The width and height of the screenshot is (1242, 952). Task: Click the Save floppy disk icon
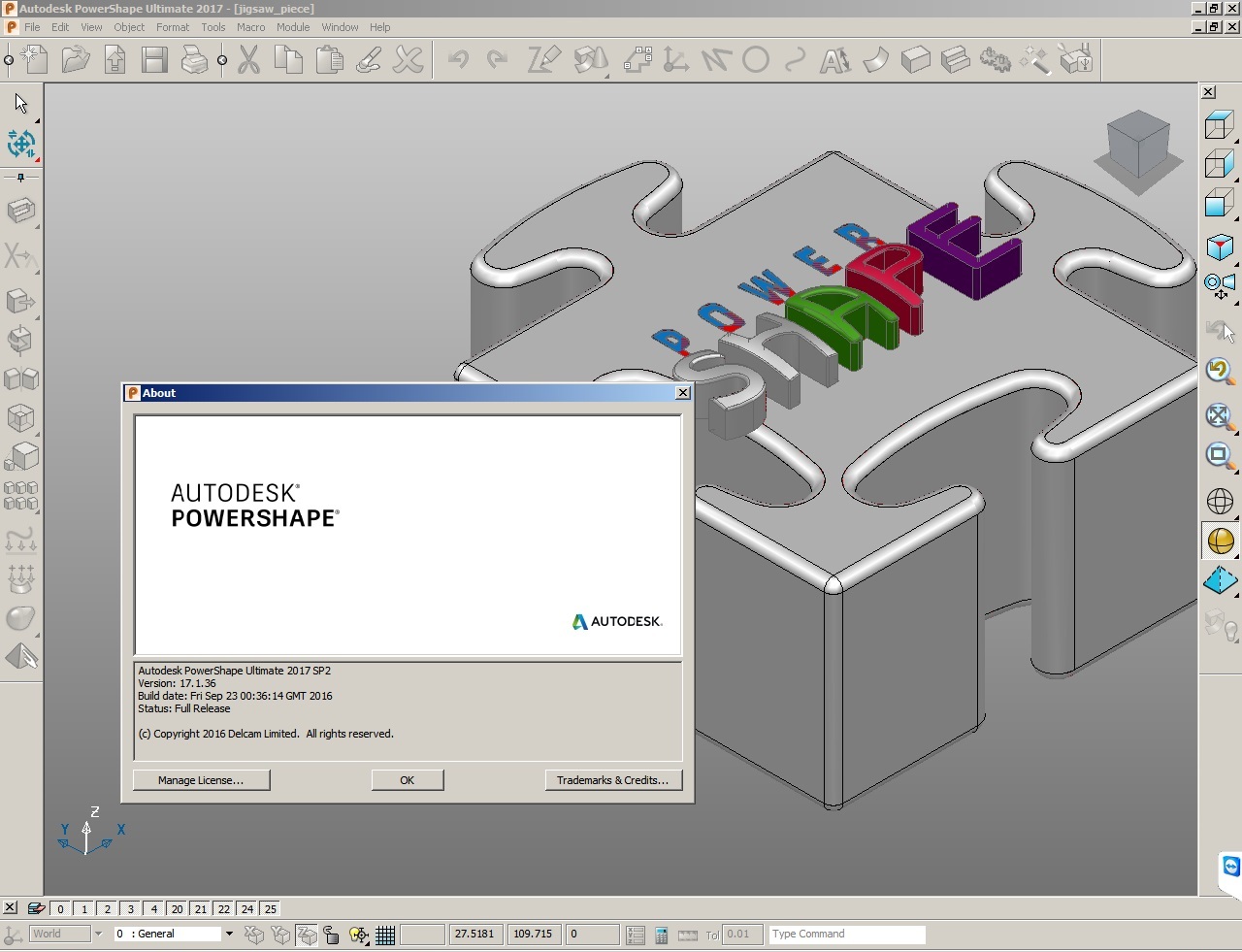(x=154, y=60)
